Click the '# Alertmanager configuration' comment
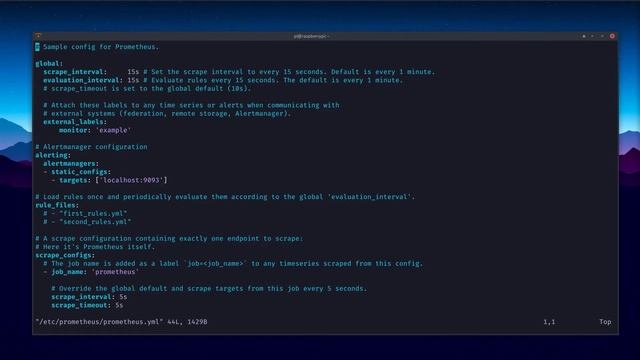Image resolution: width=640 pixels, height=360 pixels. (91, 147)
